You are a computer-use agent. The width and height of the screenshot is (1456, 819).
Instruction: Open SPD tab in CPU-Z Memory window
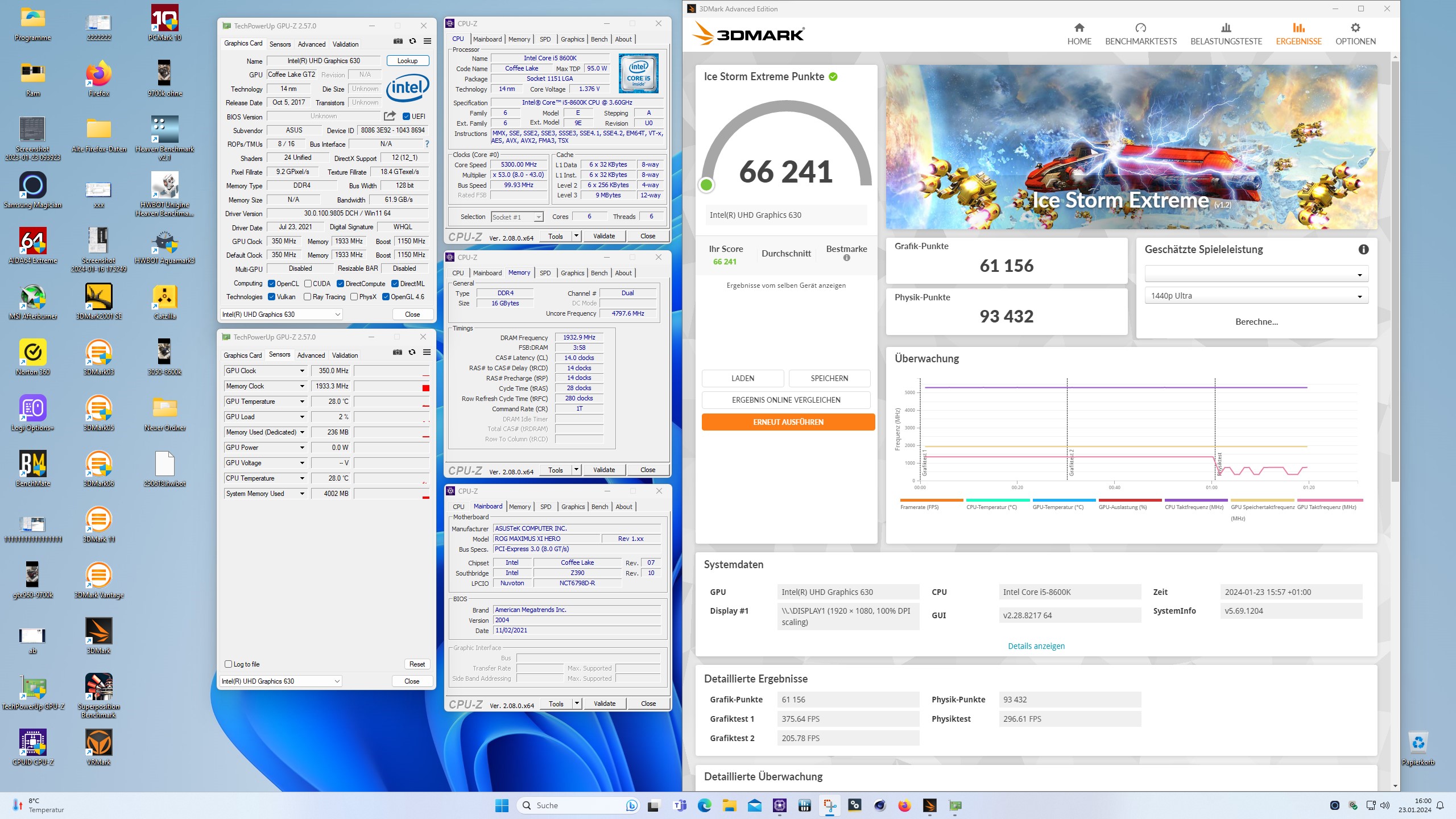point(545,273)
